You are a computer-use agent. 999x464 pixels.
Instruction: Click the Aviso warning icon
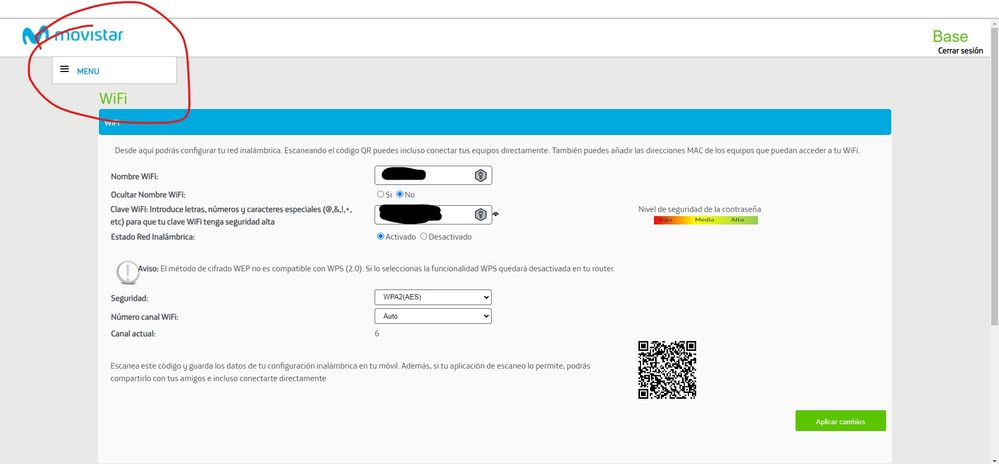tap(127, 271)
